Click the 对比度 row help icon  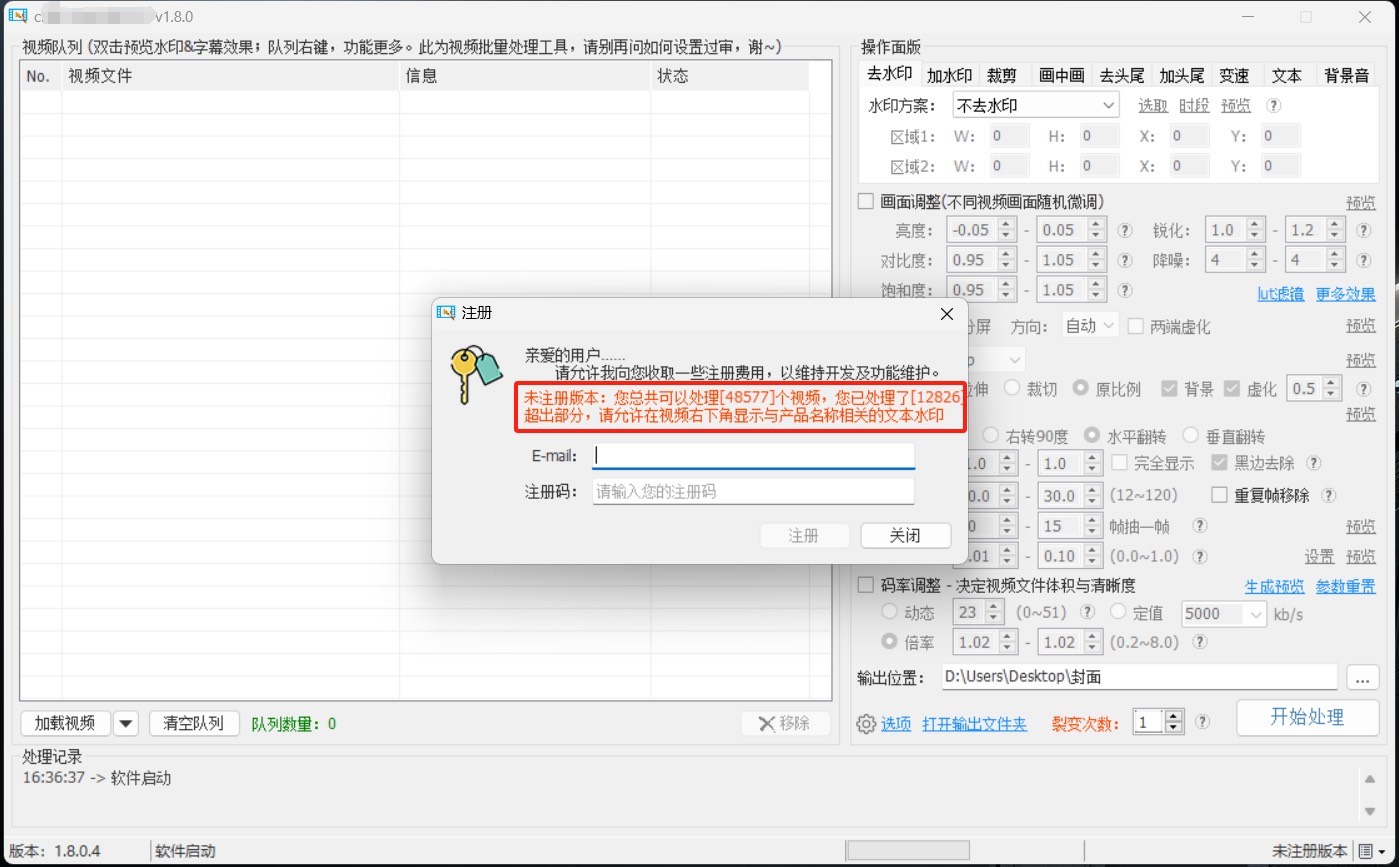[1124, 260]
